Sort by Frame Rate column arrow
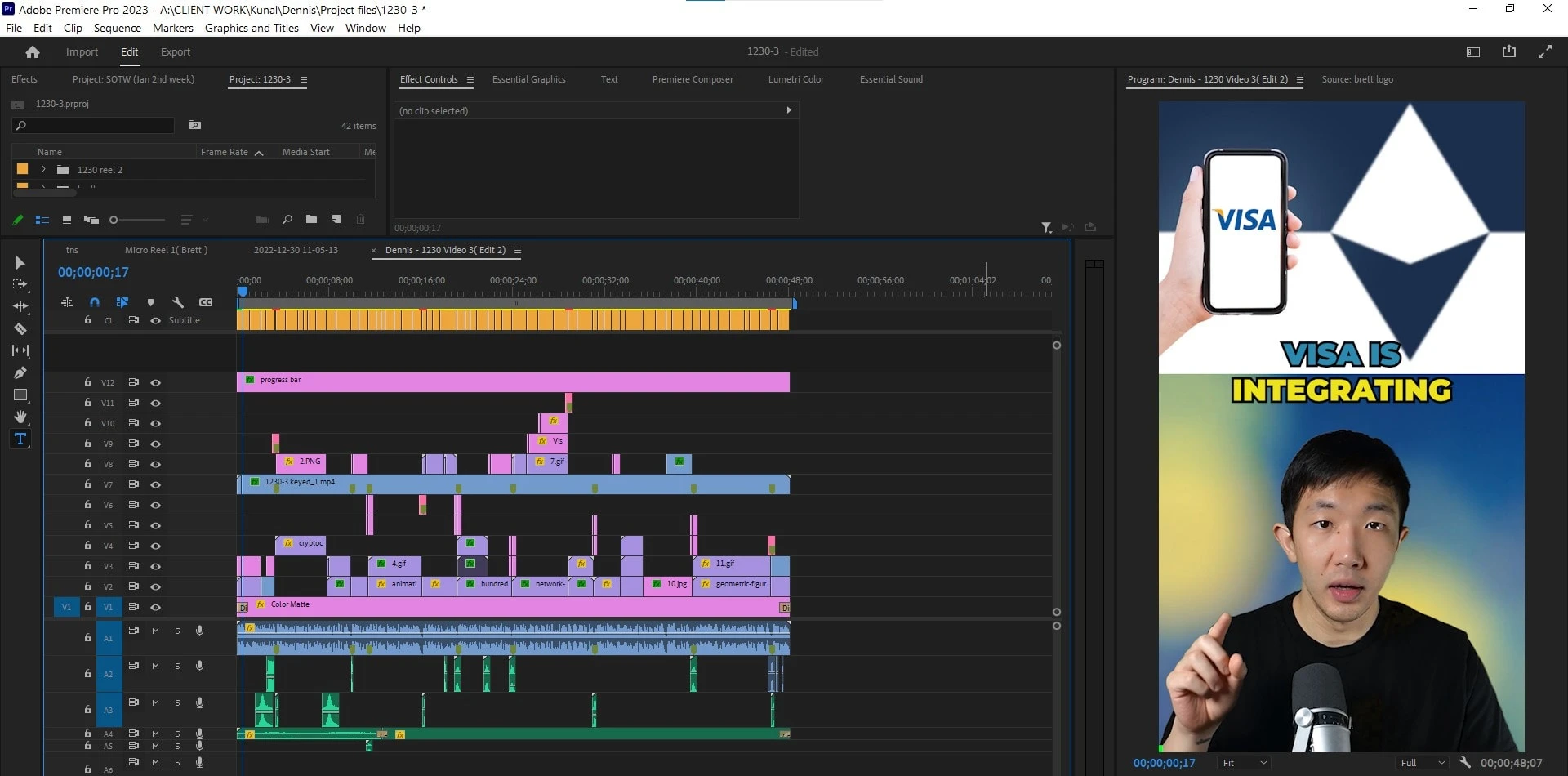This screenshot has width=1568, height=776. tap(259, 153)
